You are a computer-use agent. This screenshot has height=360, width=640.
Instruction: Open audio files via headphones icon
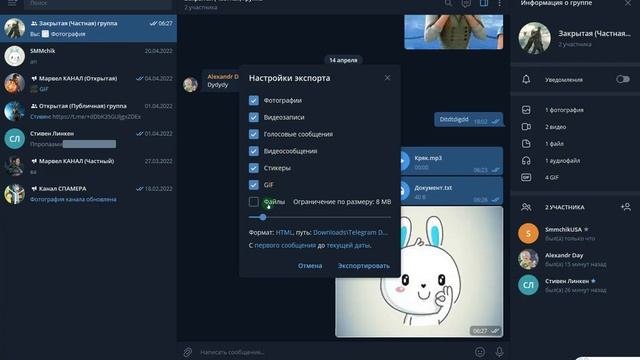coord(526,160)
